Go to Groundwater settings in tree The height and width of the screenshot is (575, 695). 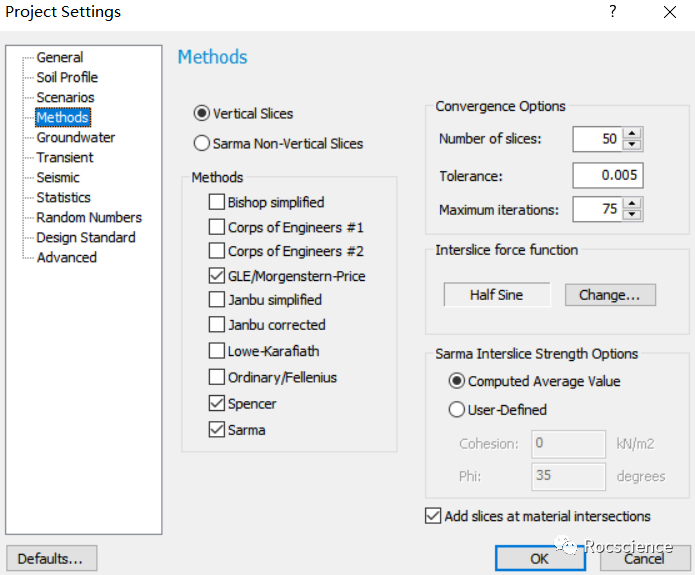pos(75,138)
